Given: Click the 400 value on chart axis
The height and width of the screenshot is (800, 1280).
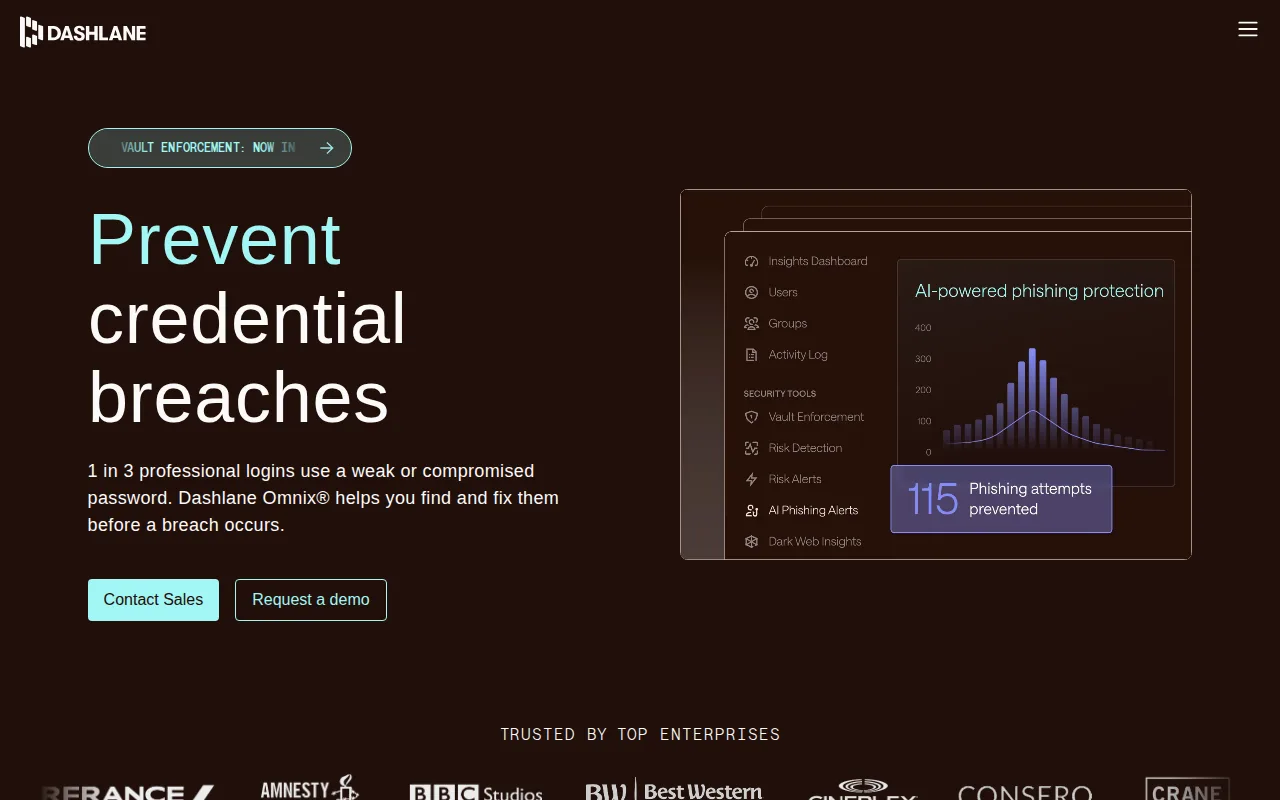Looking at the screenshot, I should [x=923, y=328].
